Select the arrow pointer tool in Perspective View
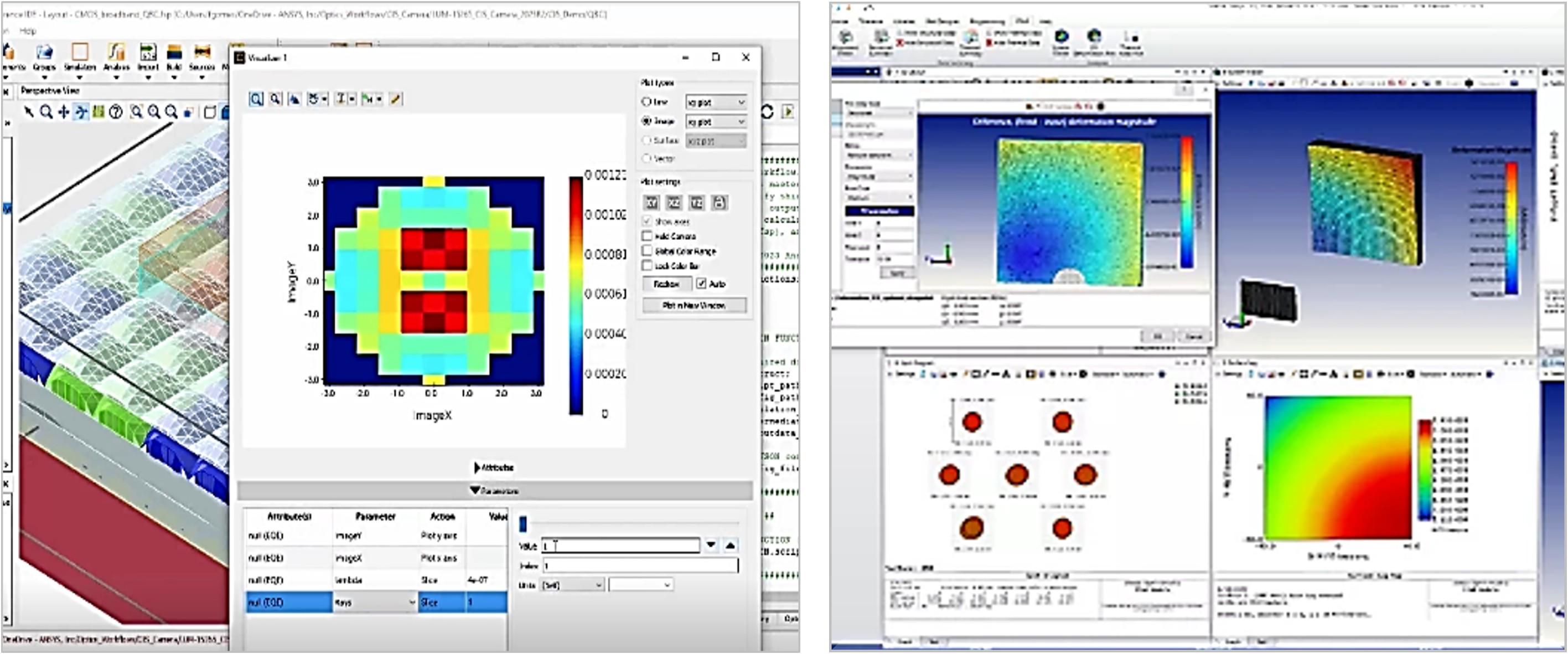This screenshot has height=654, width=1568. coord(29,112)
